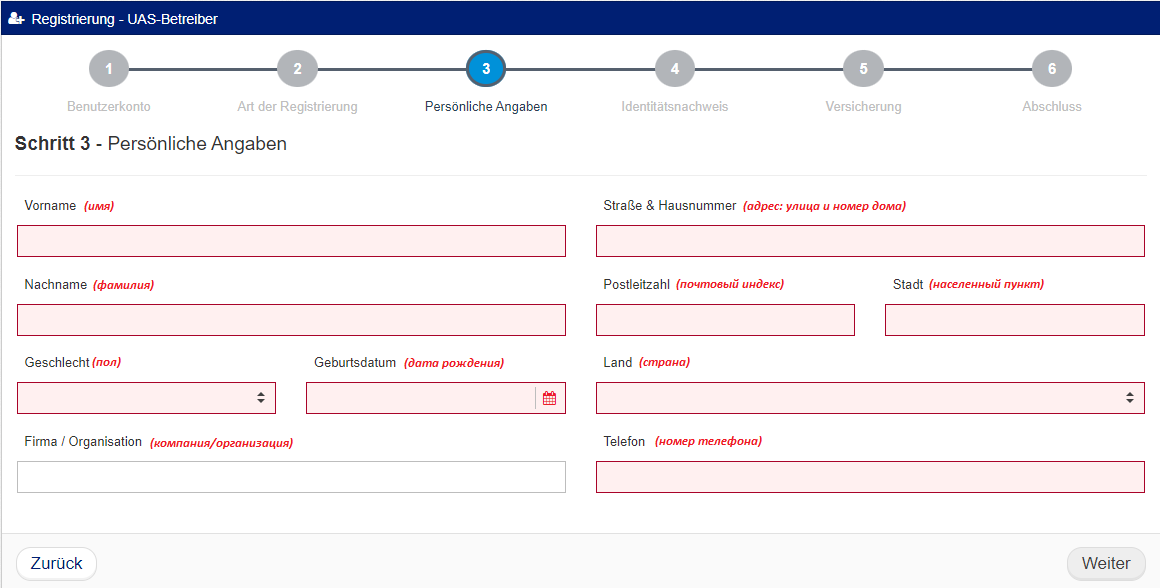Click the Stadt input field
The image size is (1160, 588).
(1014, 320)
